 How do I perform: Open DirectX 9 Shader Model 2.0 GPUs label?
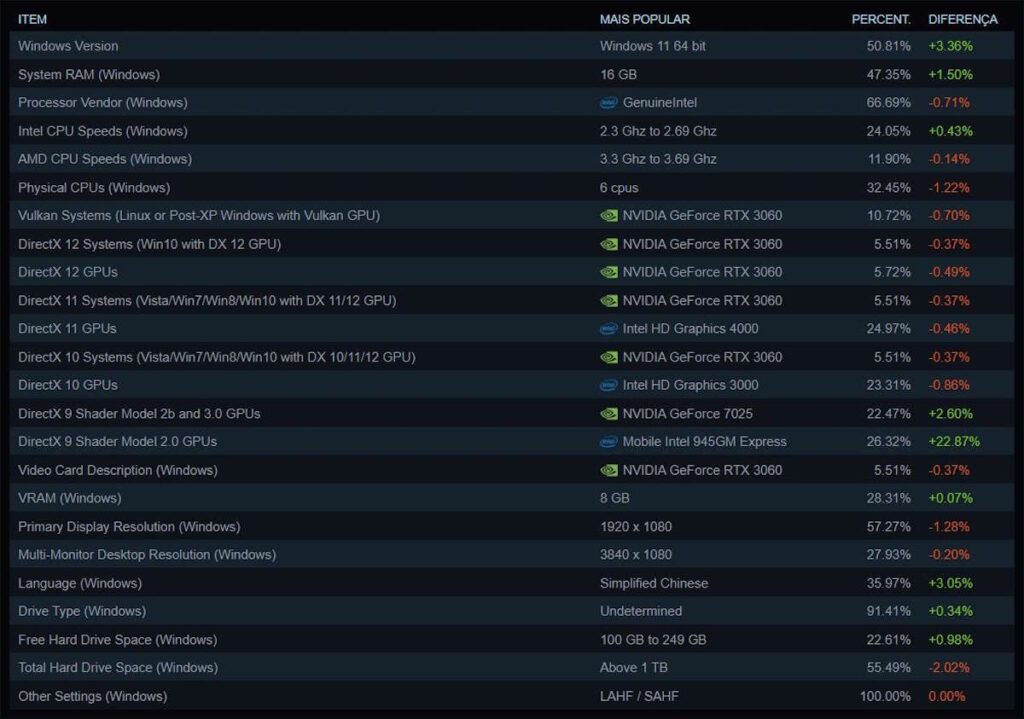pyautogui.click(x=118, y=441)
